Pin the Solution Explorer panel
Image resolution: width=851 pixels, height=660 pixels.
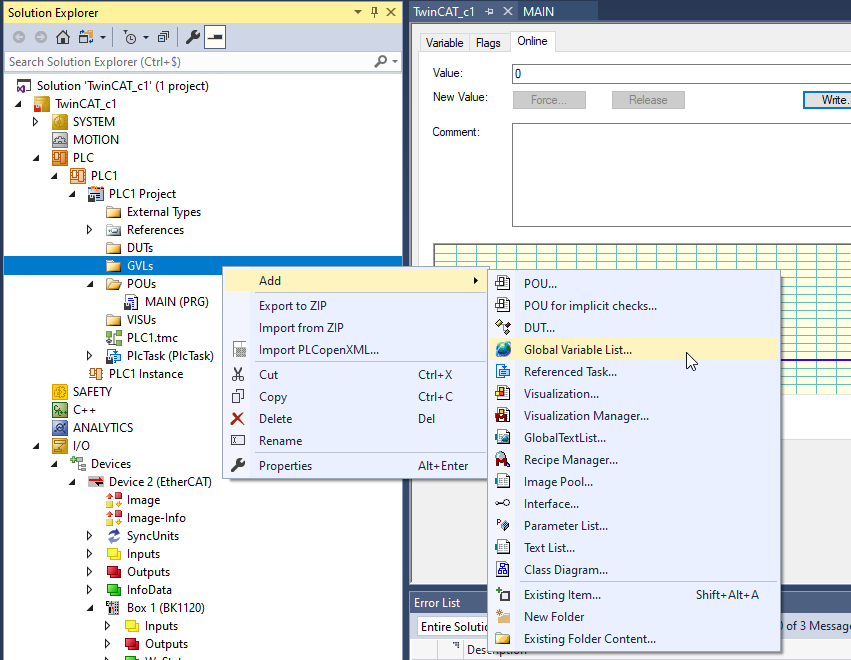[x=374, y=12]
